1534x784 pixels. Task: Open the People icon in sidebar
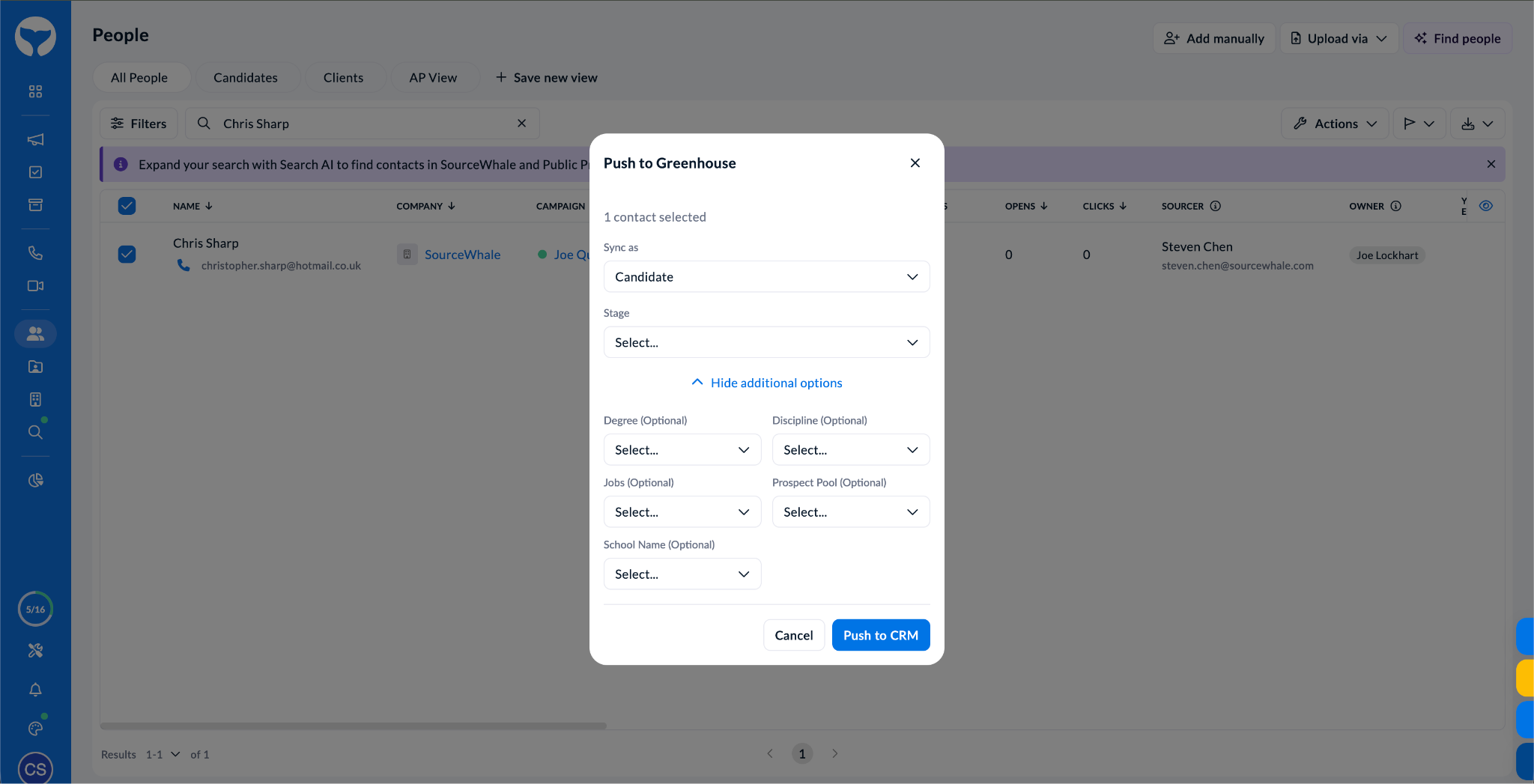coord(35,334)
